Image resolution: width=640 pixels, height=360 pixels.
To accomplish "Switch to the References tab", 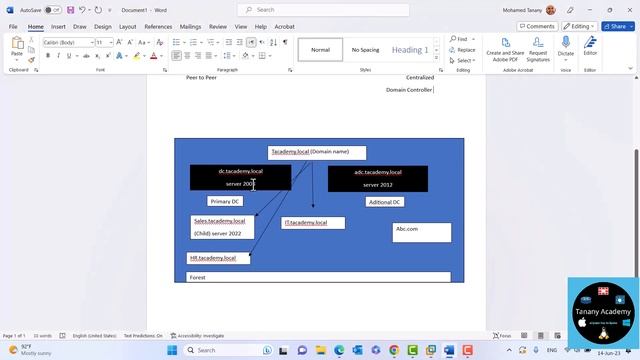I will (x=158, y=27).
